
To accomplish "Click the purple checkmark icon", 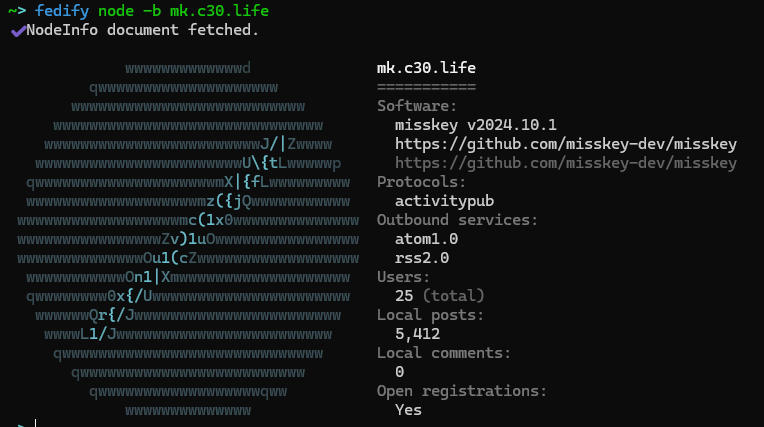I will (x=18, y=31).
